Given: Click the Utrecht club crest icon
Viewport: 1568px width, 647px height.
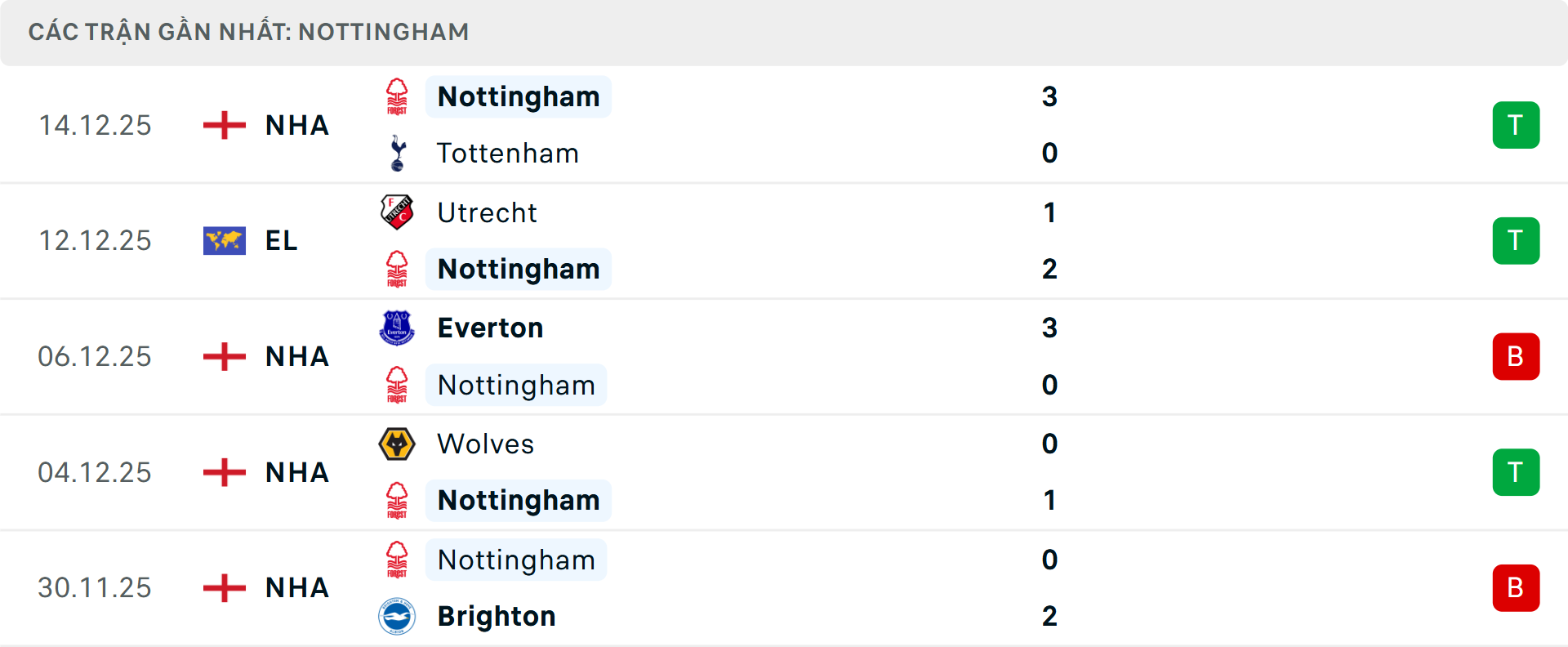Looking at the screenshot, I should [x=398, y=212].
